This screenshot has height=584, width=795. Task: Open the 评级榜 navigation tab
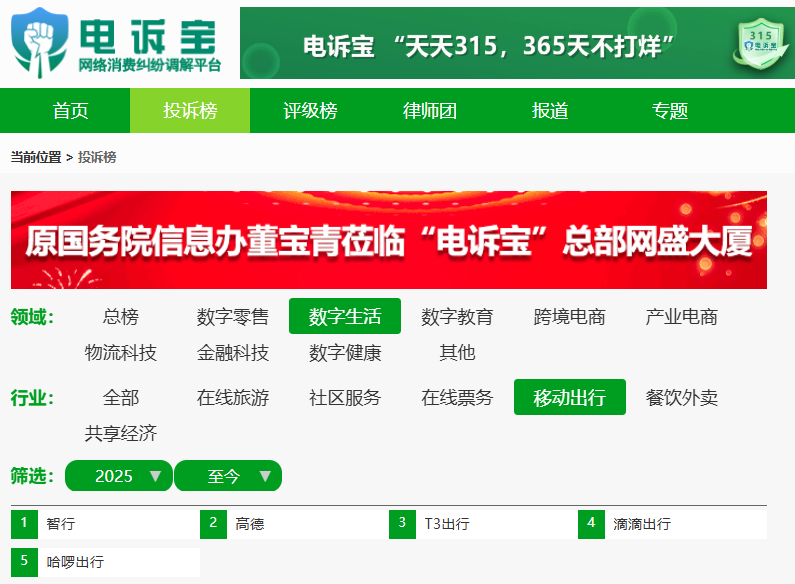[310, 111]
